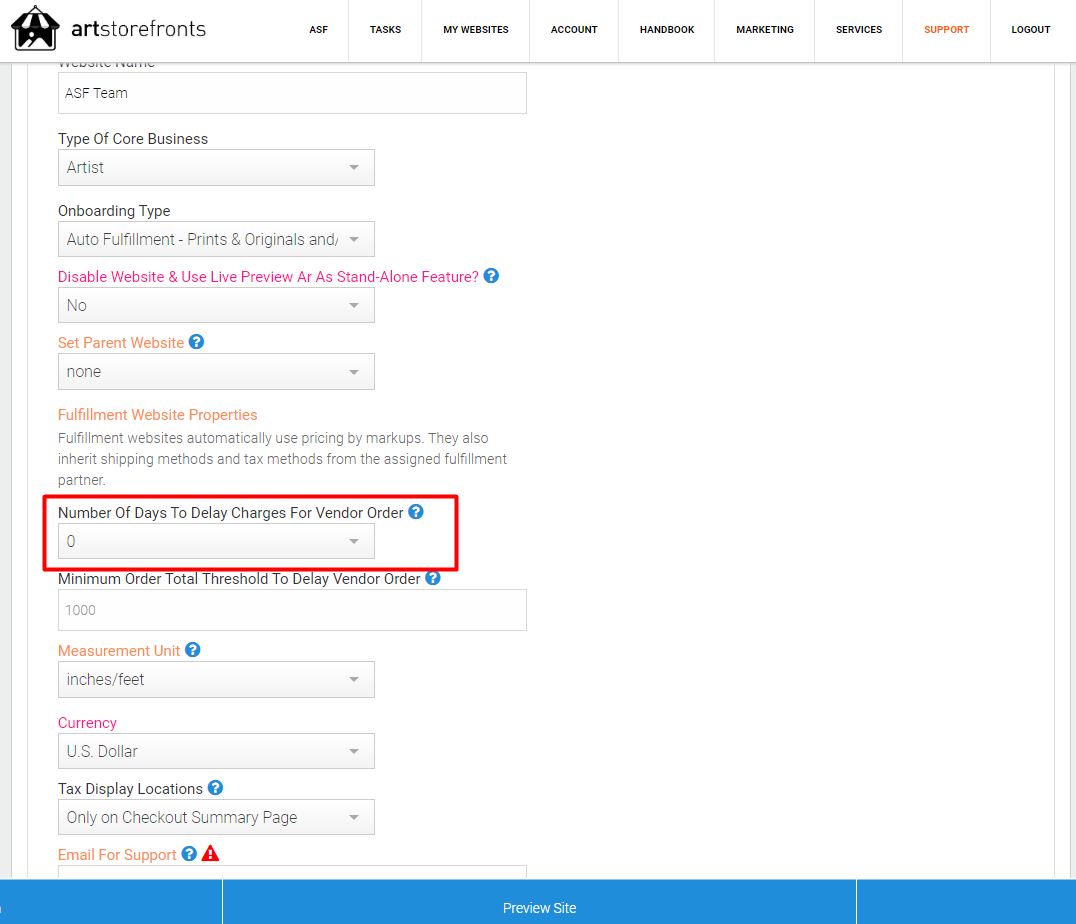Open help icon next to Measurement Unit
This screenshot has width=1076, height=924.
pyautogui.click(x=193, y=650)
